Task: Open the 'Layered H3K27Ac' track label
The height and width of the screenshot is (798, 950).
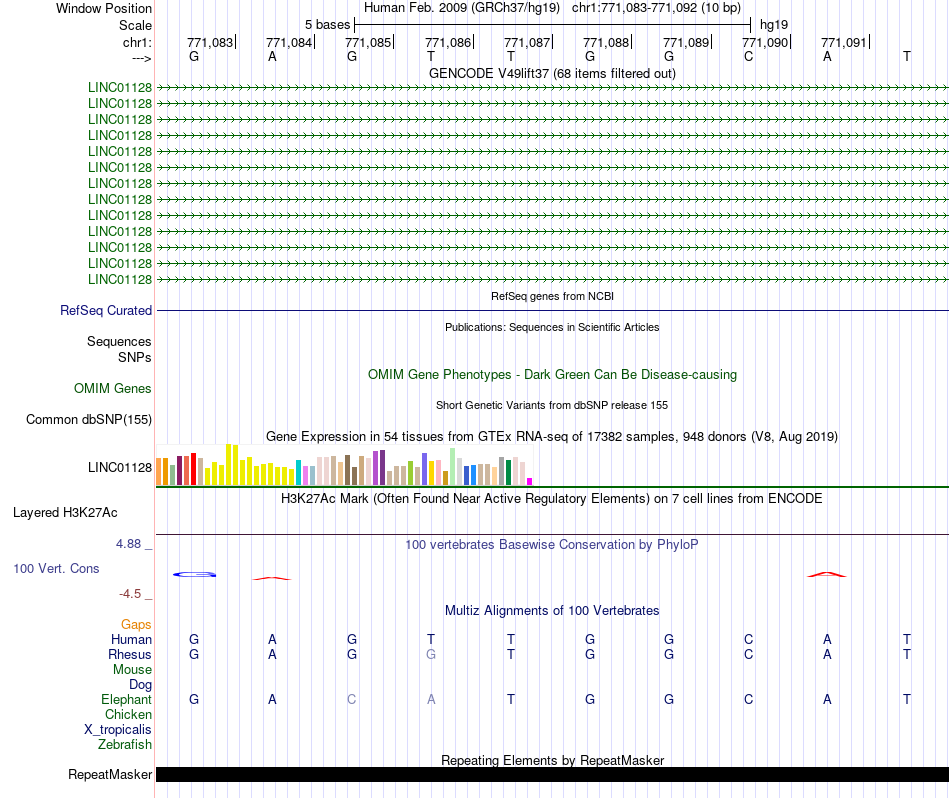Action: pos(65,513)
